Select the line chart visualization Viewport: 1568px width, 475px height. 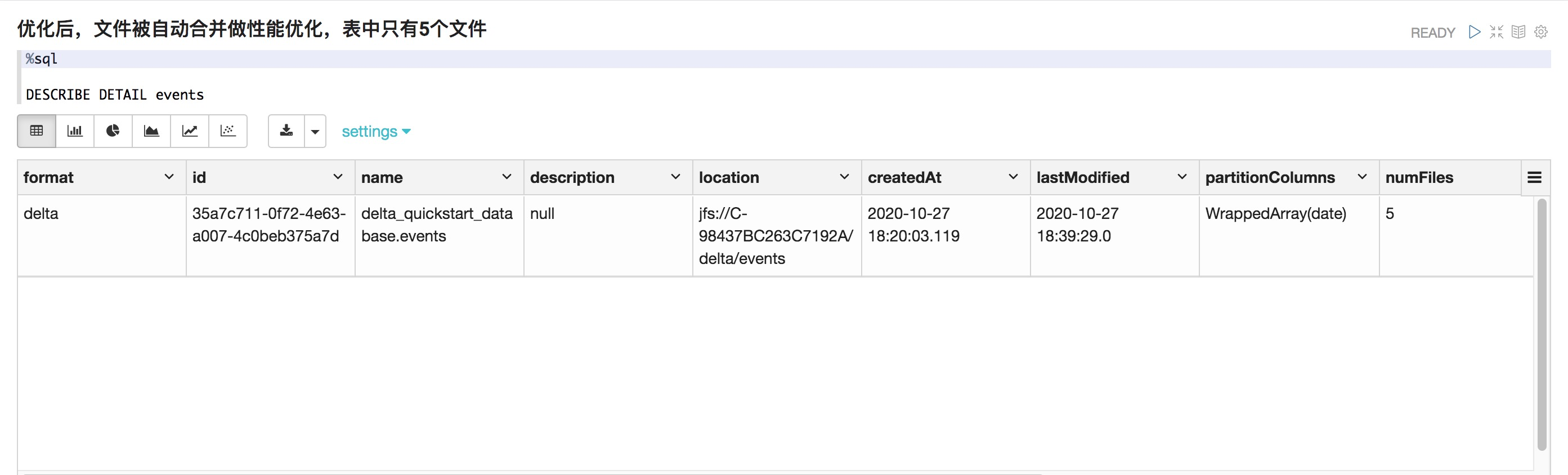pos(190,131)
